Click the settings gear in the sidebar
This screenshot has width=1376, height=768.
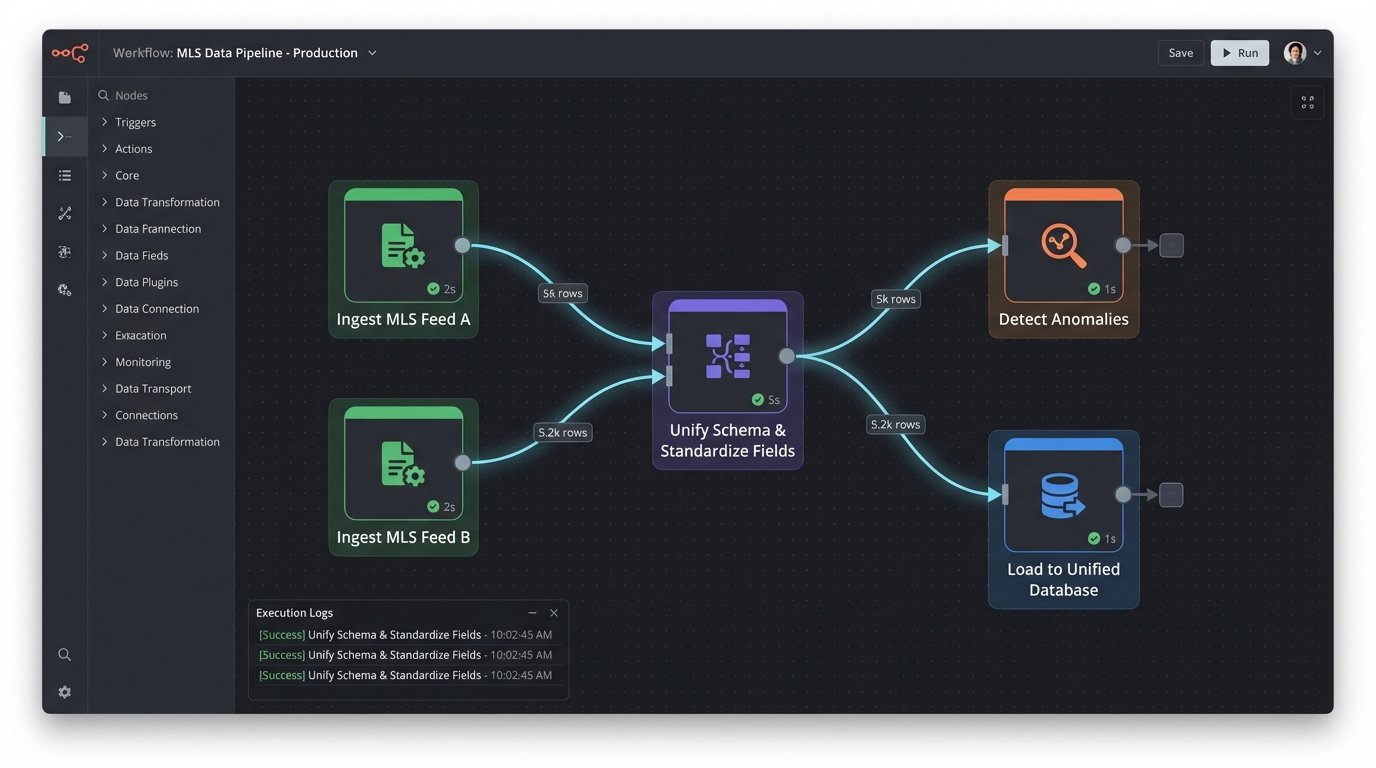point(64,691)
